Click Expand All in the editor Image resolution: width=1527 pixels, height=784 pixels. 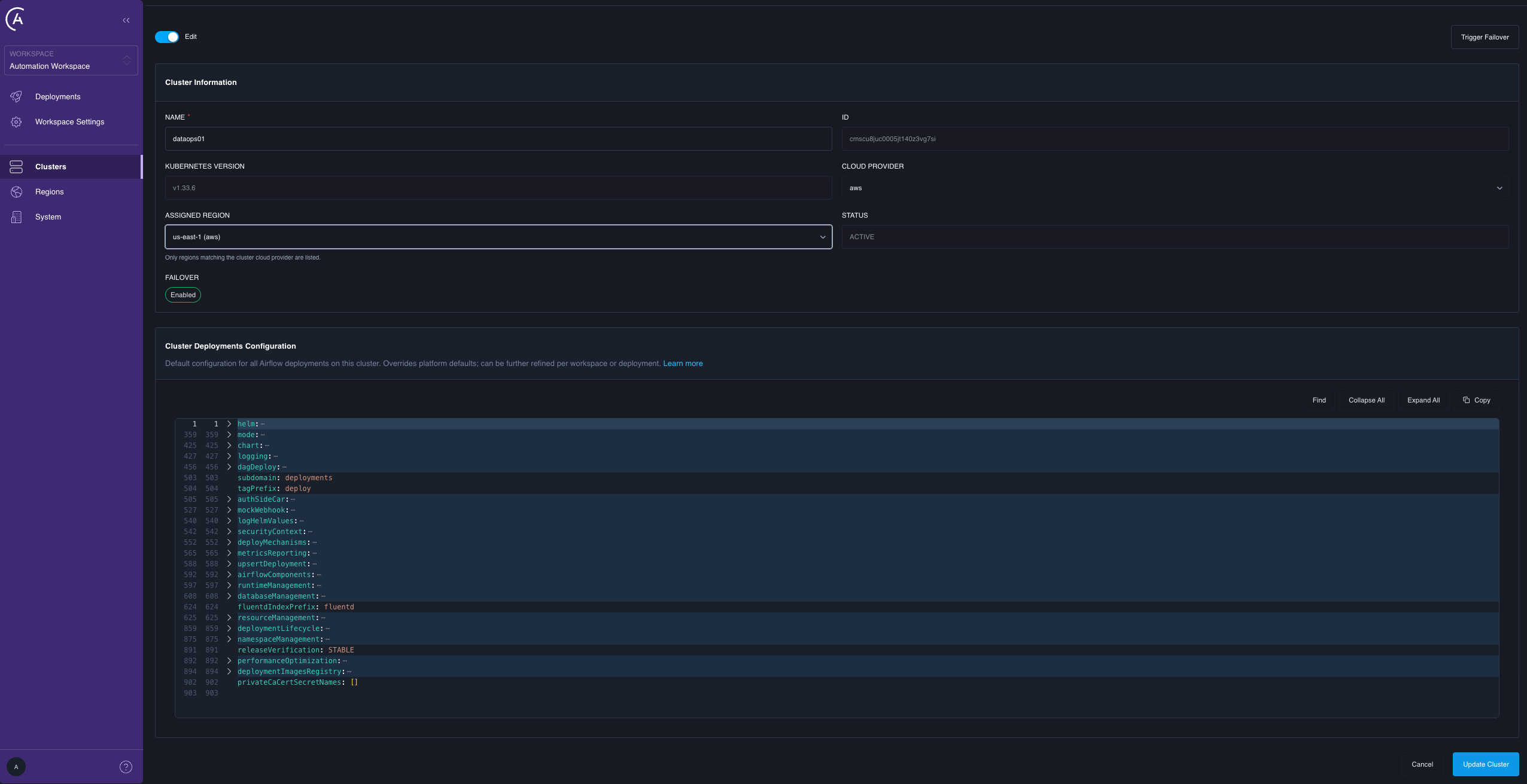click(1423, 400)
